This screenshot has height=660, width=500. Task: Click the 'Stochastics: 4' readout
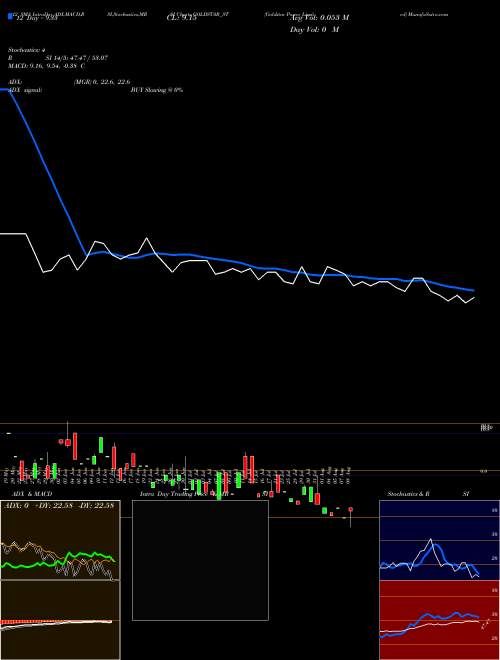click(29, 50)
